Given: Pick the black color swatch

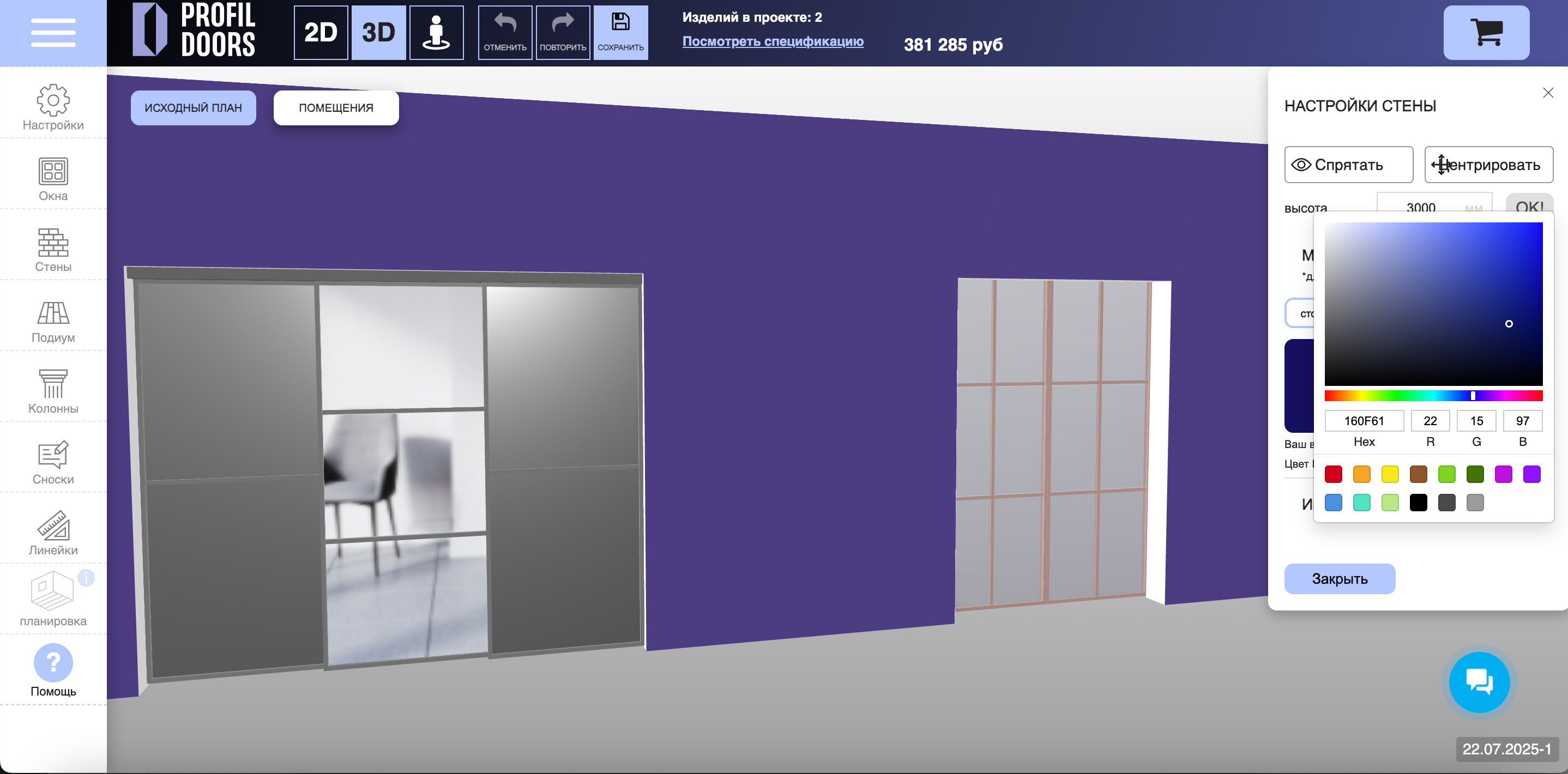Looking at the screenshot, I should pos(1418,502).
